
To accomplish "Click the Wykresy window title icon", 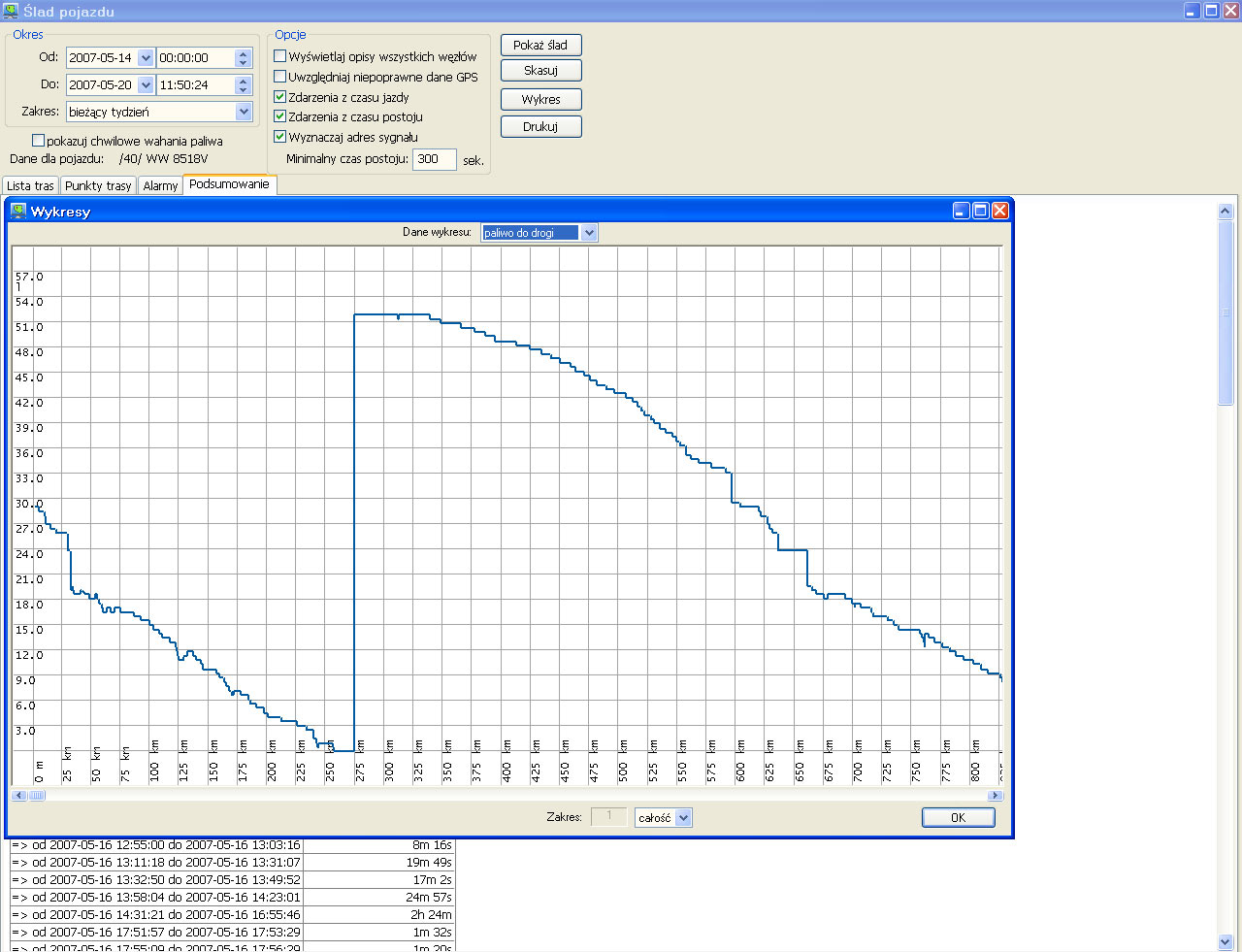I will tap(17, 211).
